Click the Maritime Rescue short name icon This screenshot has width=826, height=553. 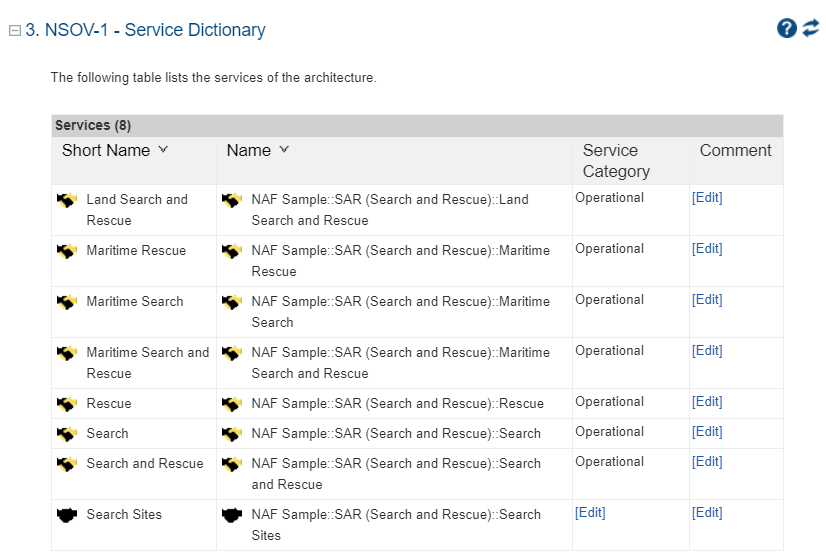67,251
